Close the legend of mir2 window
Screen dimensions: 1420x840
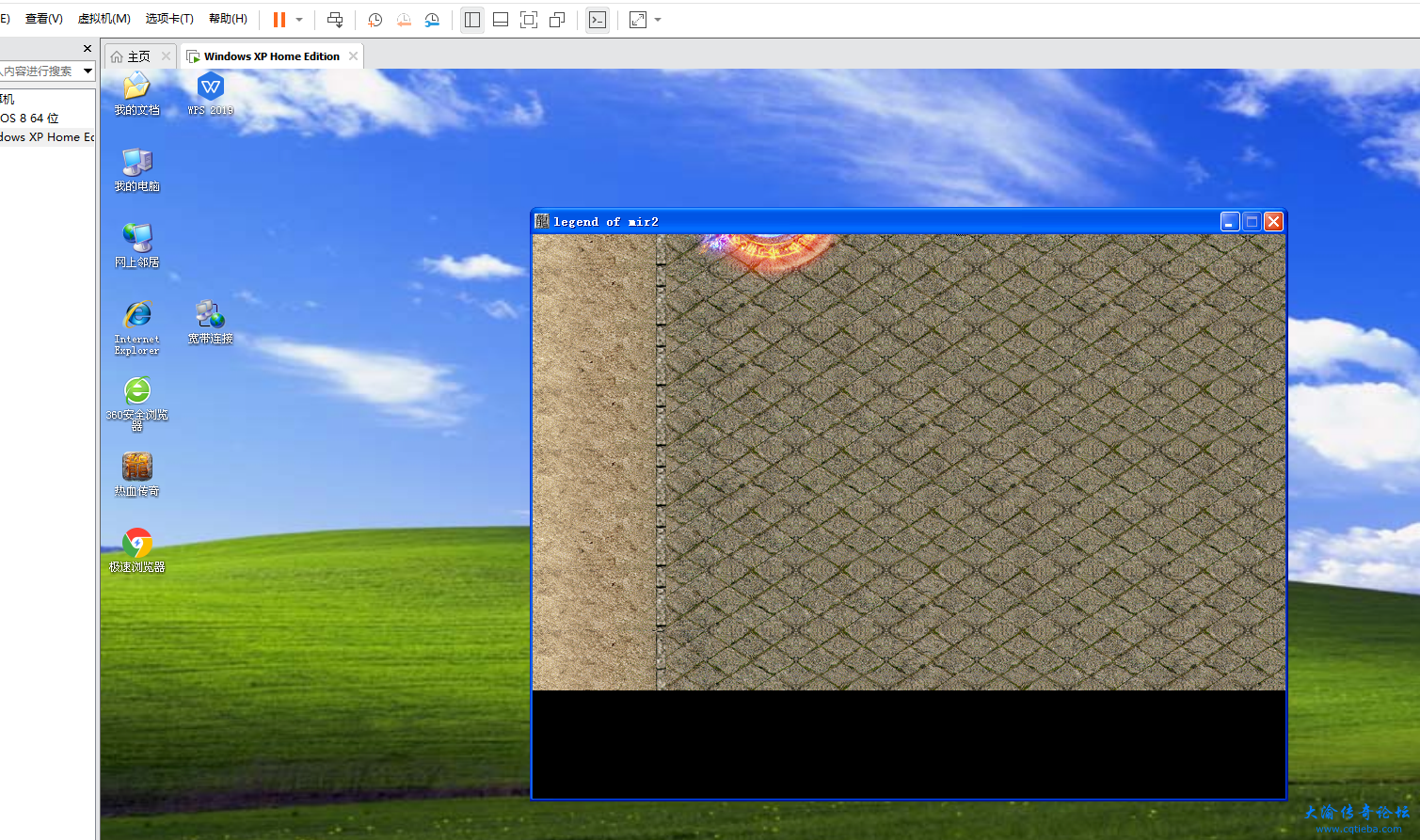[x=1273, y=221]
